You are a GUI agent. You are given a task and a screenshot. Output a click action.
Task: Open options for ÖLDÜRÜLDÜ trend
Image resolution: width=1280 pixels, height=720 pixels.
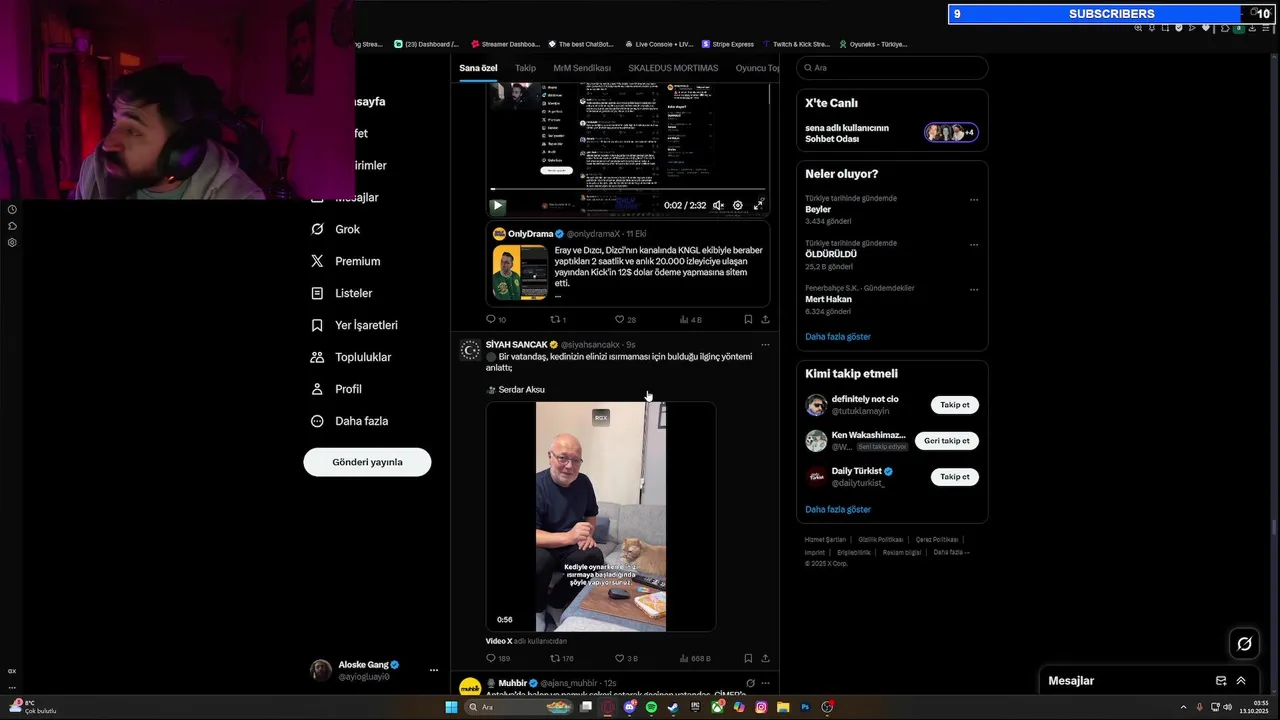point(973,245)
